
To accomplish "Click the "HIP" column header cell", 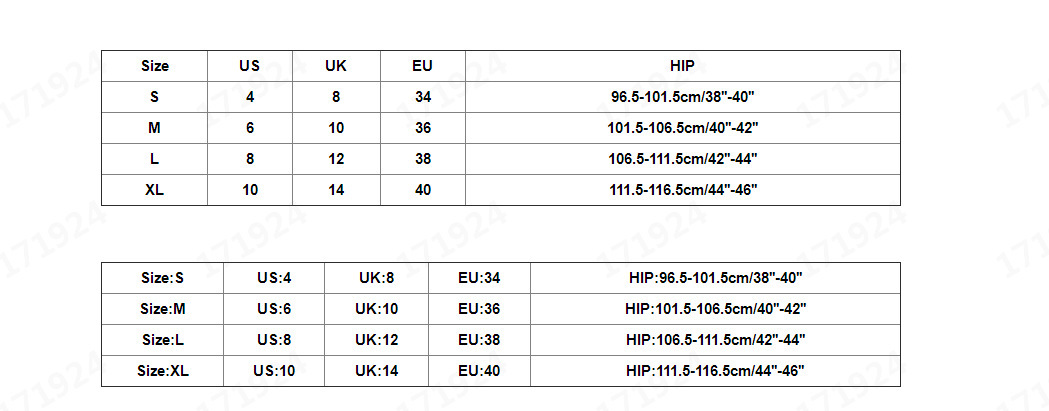I will tap(682, 66).
